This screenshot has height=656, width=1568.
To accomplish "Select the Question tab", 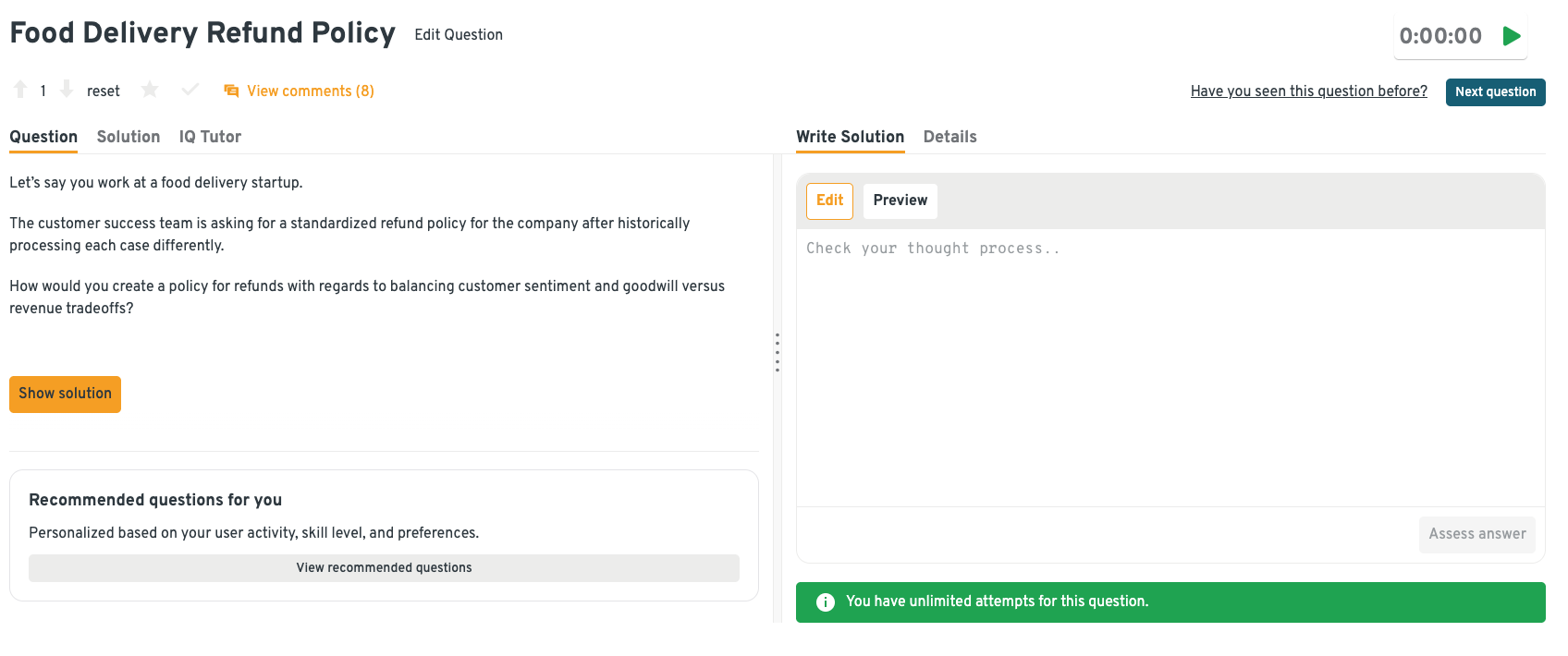I will click(43, 137).
